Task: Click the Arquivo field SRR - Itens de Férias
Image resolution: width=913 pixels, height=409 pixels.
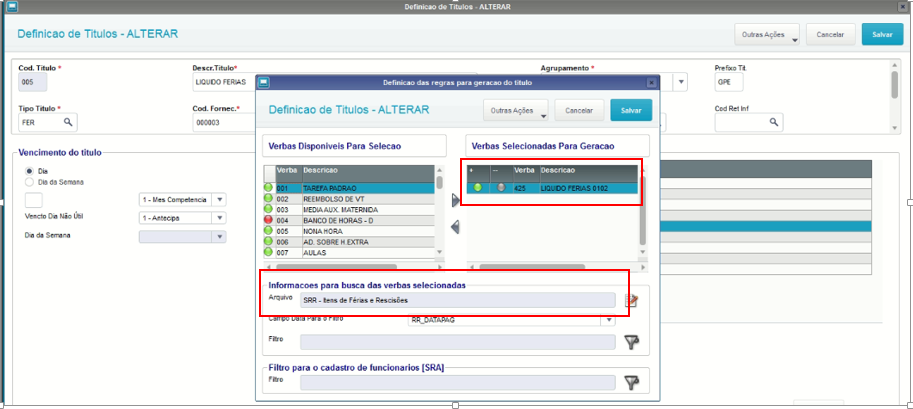Action: pos(458,300)
